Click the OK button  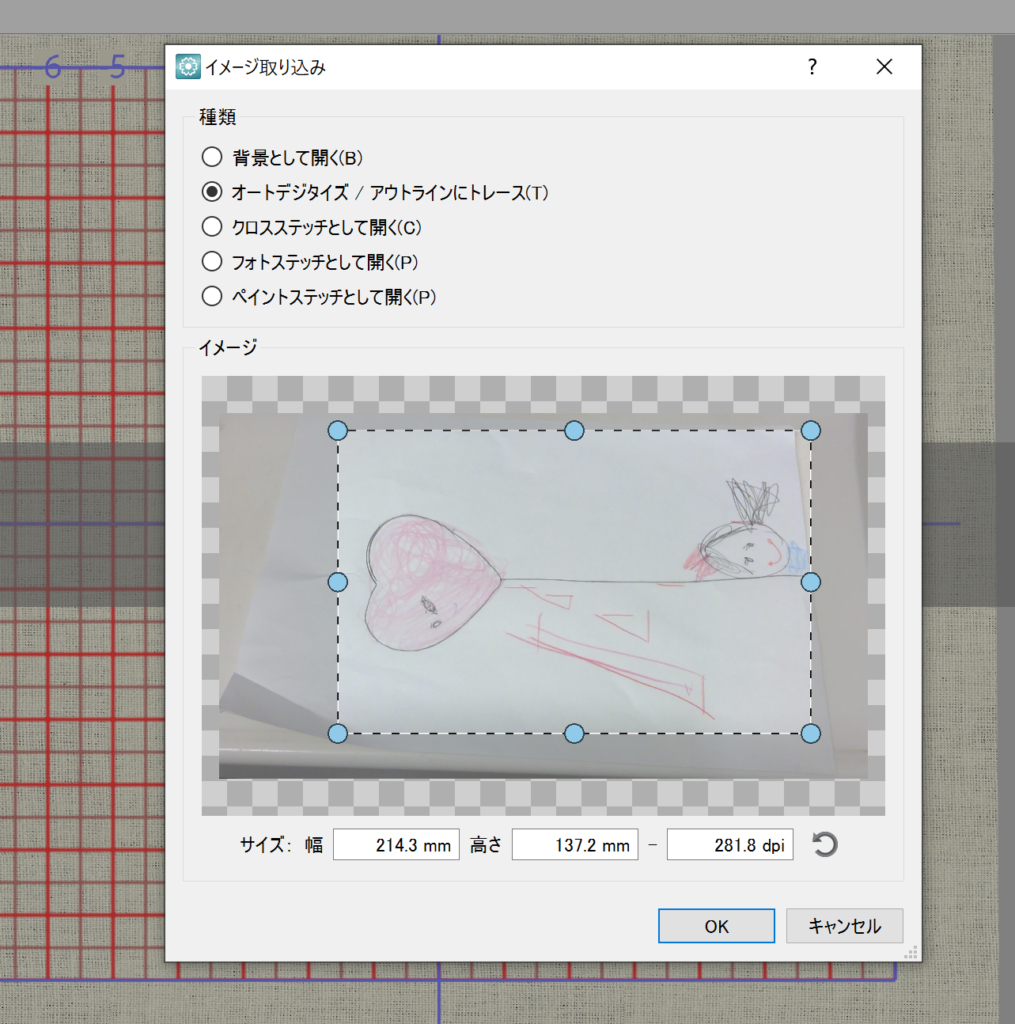[716, 926]
